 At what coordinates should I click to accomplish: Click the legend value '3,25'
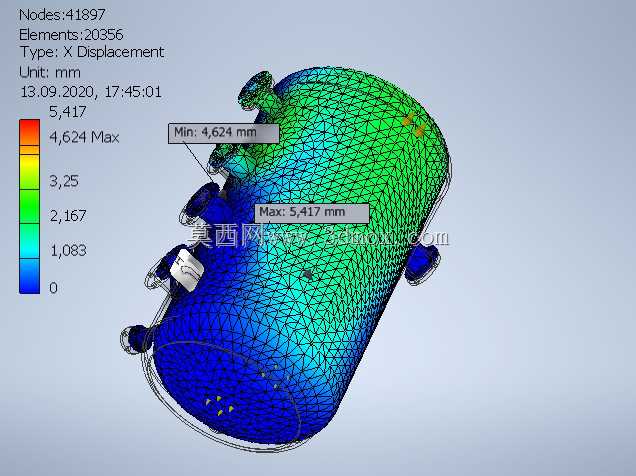[x=64, y=181]
